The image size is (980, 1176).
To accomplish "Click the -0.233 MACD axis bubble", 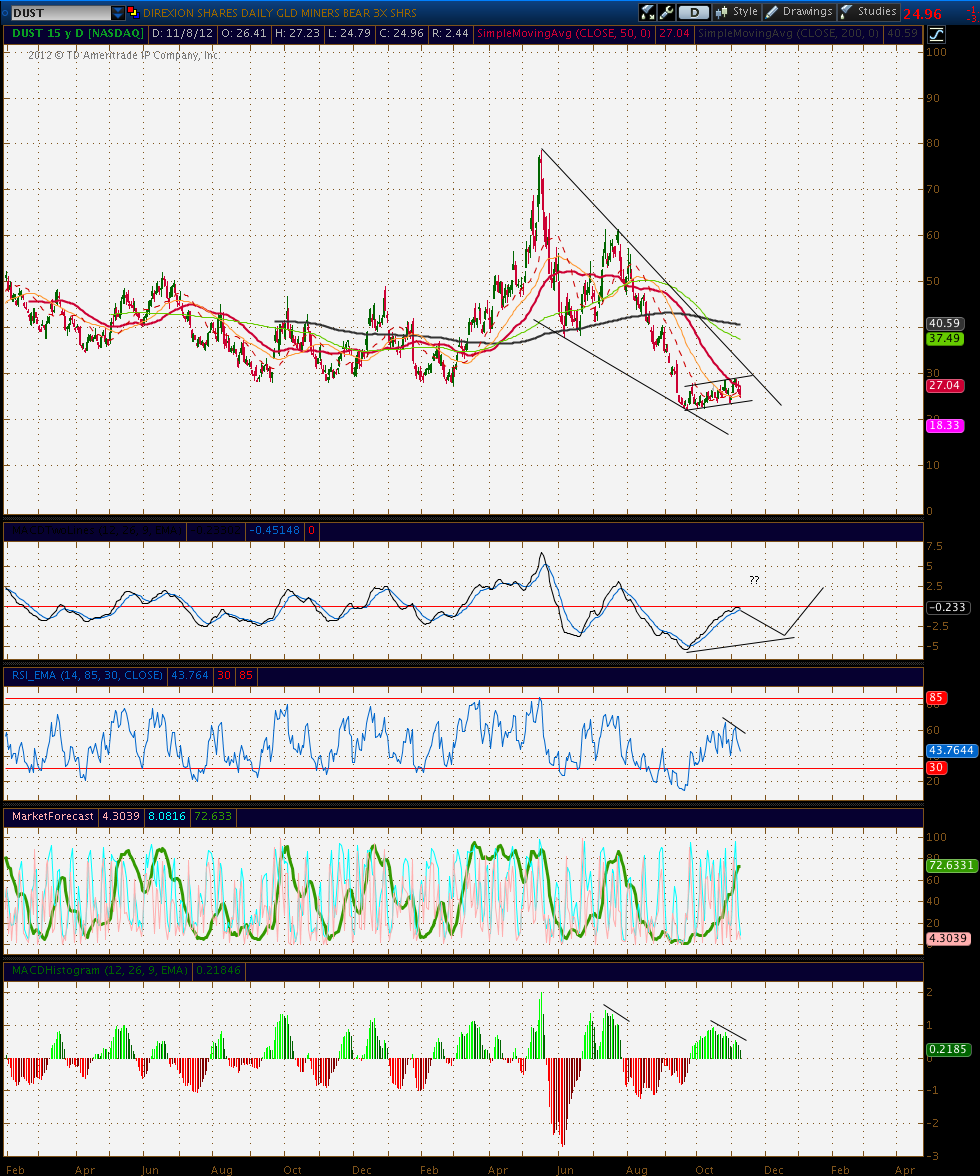I will [x=947, y=608].
